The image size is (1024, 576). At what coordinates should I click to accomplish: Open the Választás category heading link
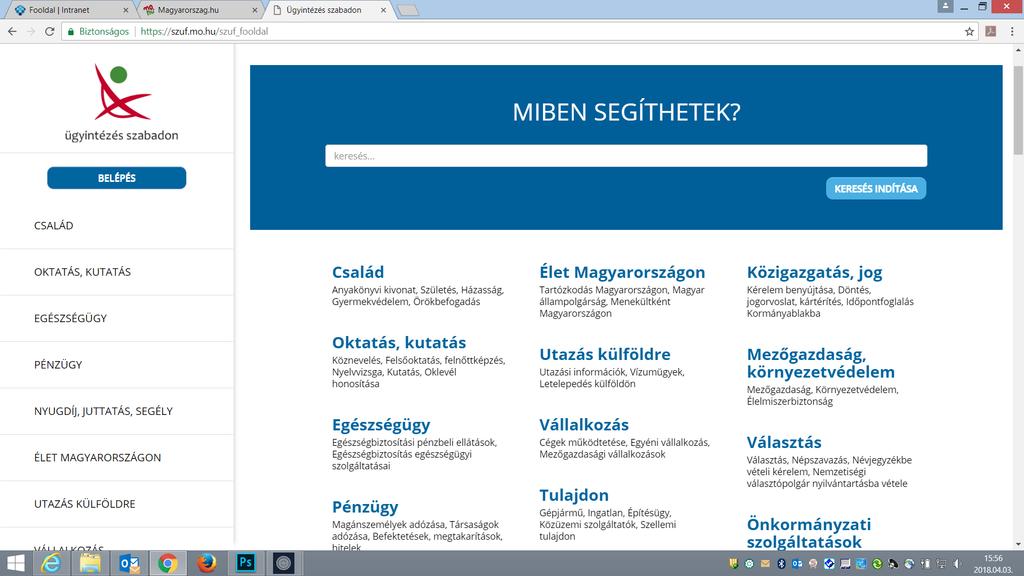(784, 443)
